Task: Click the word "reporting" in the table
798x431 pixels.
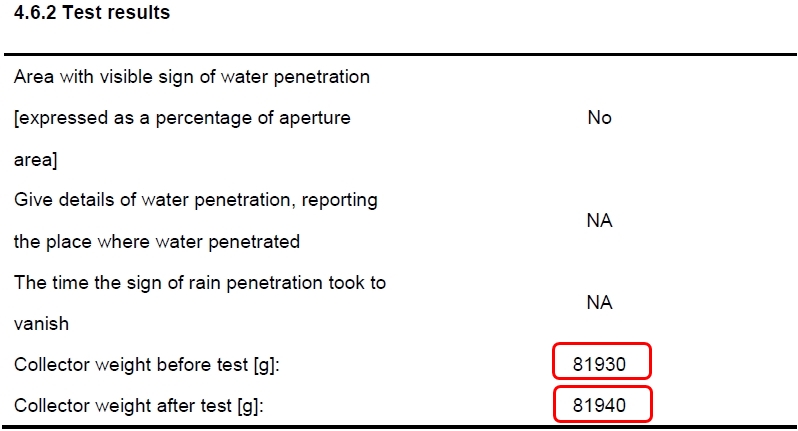Action: pyautogui.click(x=341, y=200)
